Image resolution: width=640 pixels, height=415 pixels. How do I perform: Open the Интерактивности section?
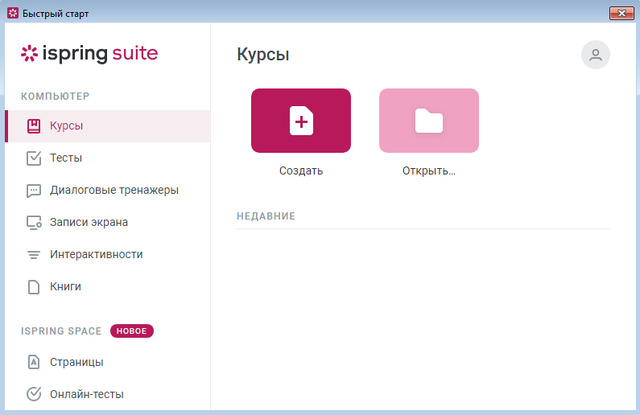point(96,254)
